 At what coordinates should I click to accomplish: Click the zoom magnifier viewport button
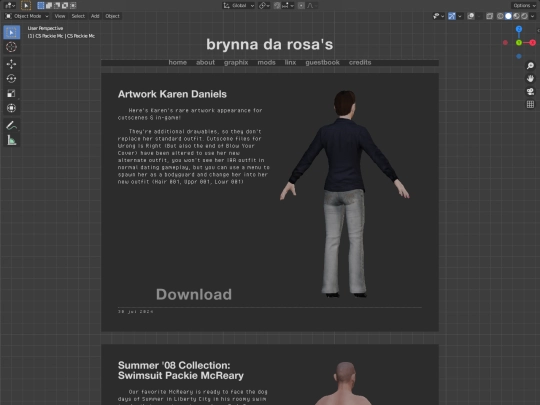[530, 65]
